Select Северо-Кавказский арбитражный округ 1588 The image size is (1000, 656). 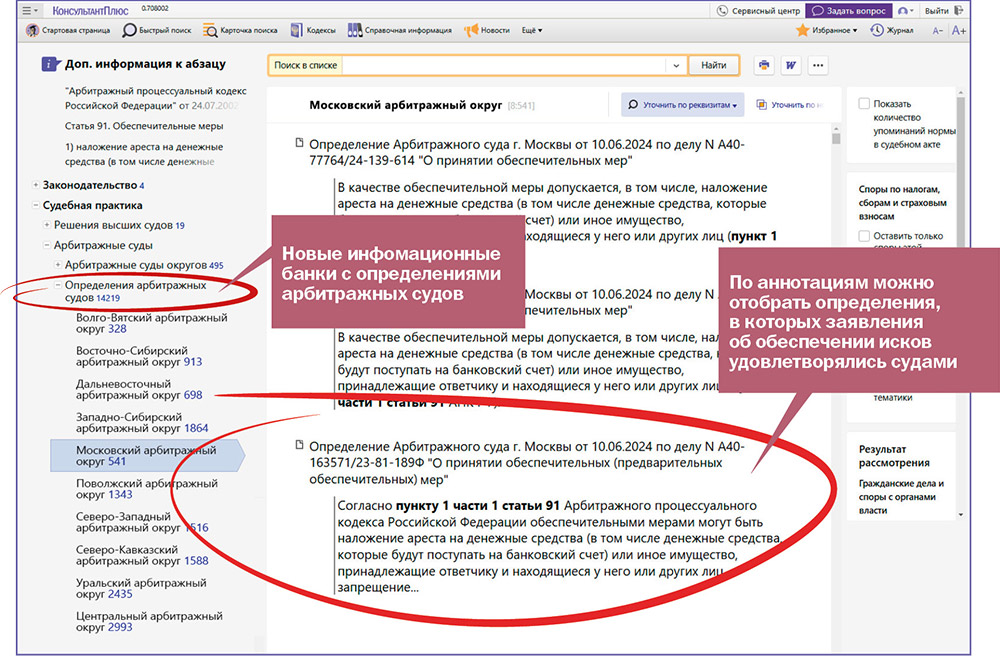pos(142,555)
